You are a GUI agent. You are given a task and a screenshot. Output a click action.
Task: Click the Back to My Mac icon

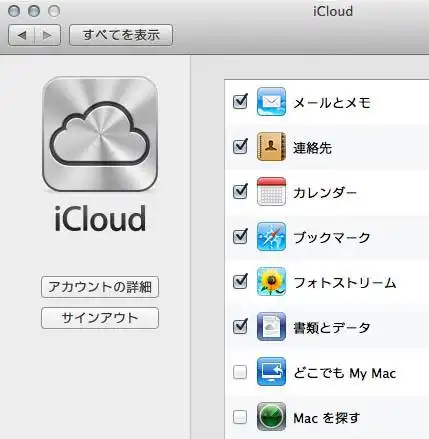click(271, 372)
